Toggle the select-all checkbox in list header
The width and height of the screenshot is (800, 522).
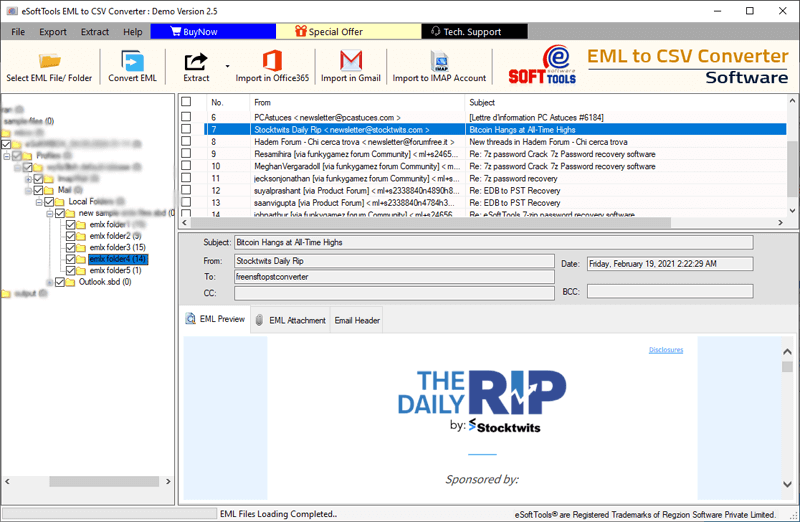tap(186, 102)
